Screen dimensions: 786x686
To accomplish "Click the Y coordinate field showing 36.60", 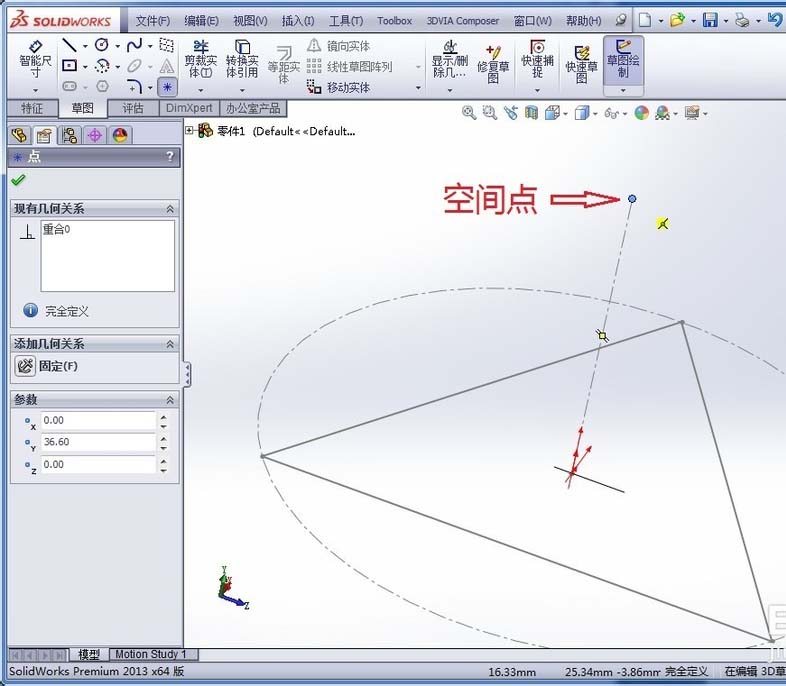I will coord(98,442).
